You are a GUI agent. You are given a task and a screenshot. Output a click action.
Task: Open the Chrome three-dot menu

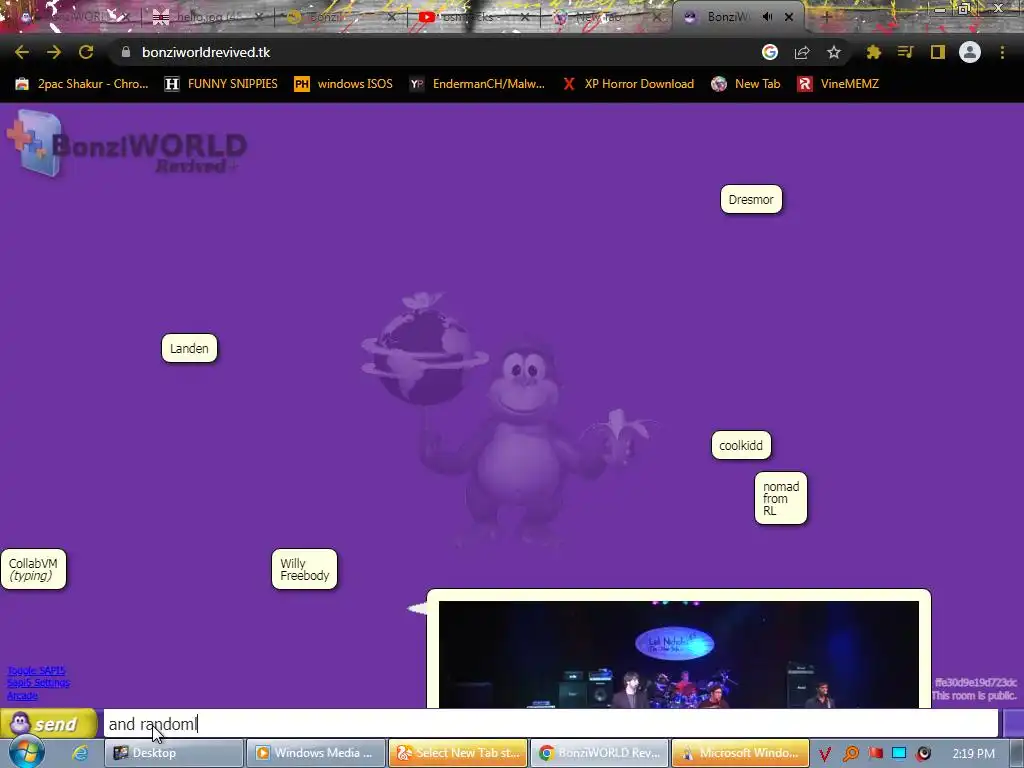1002,52
